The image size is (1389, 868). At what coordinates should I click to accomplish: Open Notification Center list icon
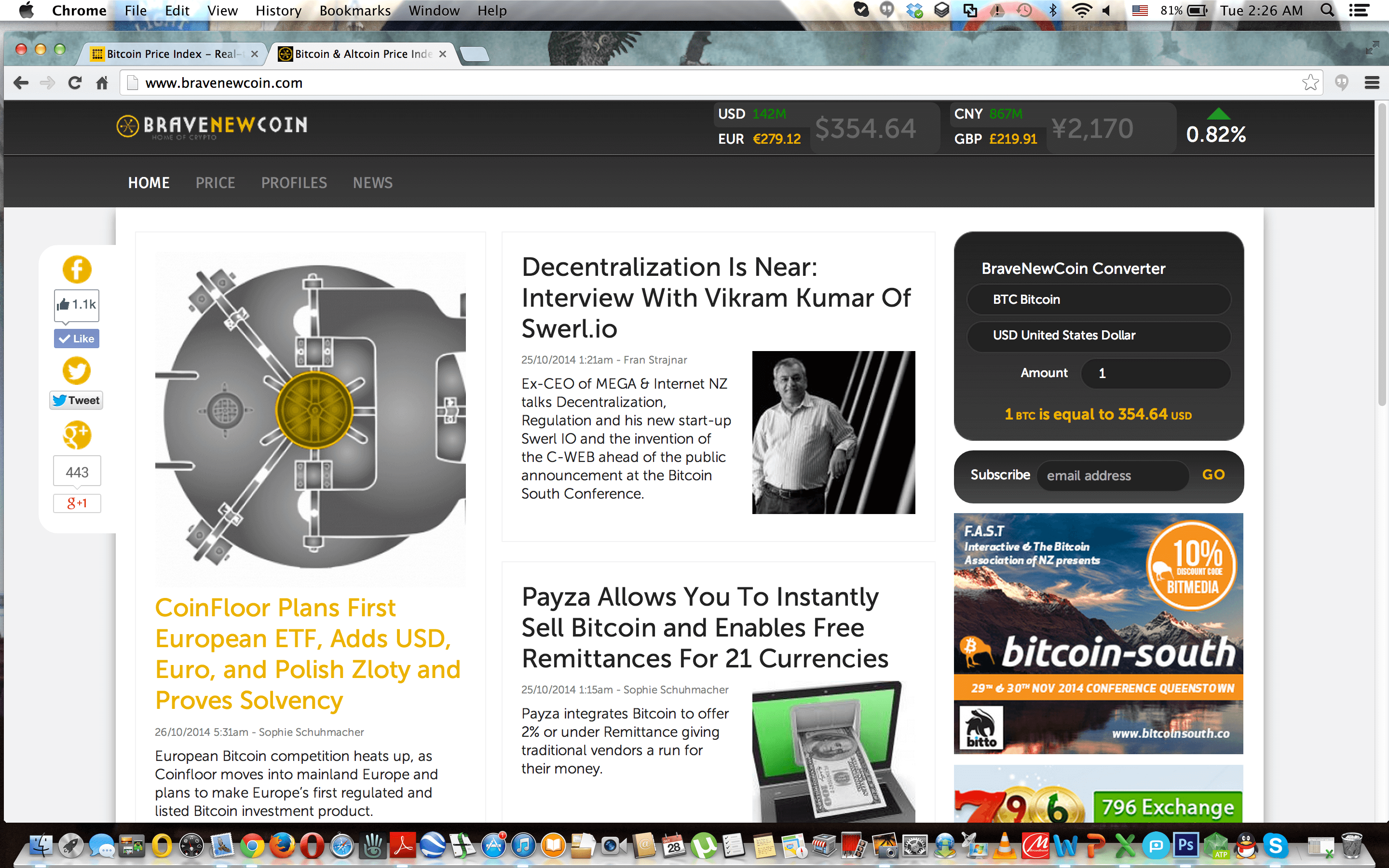click(1359, 10)
